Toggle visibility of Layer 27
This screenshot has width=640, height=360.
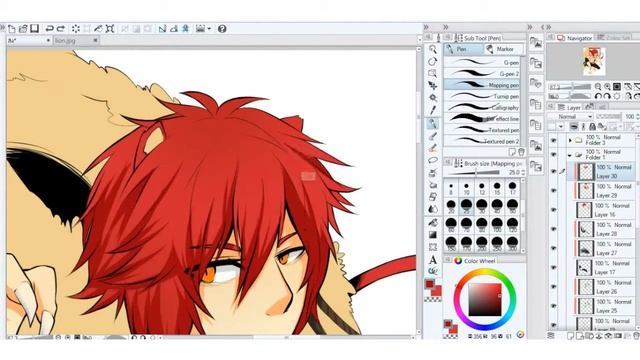554,248
